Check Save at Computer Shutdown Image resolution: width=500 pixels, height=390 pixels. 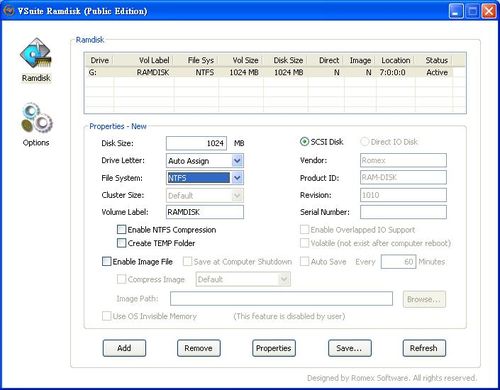tap(187, 261)
